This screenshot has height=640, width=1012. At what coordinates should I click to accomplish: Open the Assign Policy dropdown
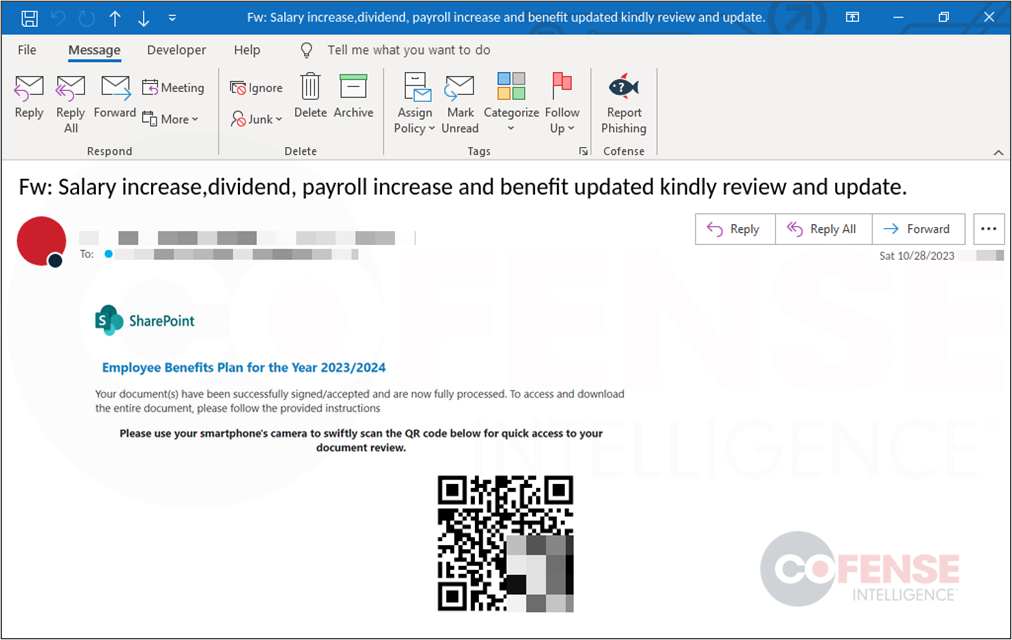414,103
